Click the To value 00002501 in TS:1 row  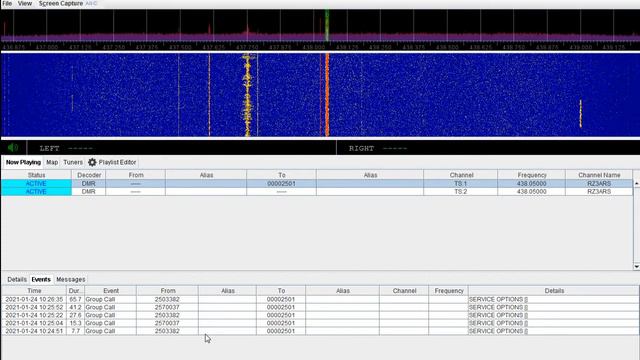pyautogui.click(x=281, y=184)
